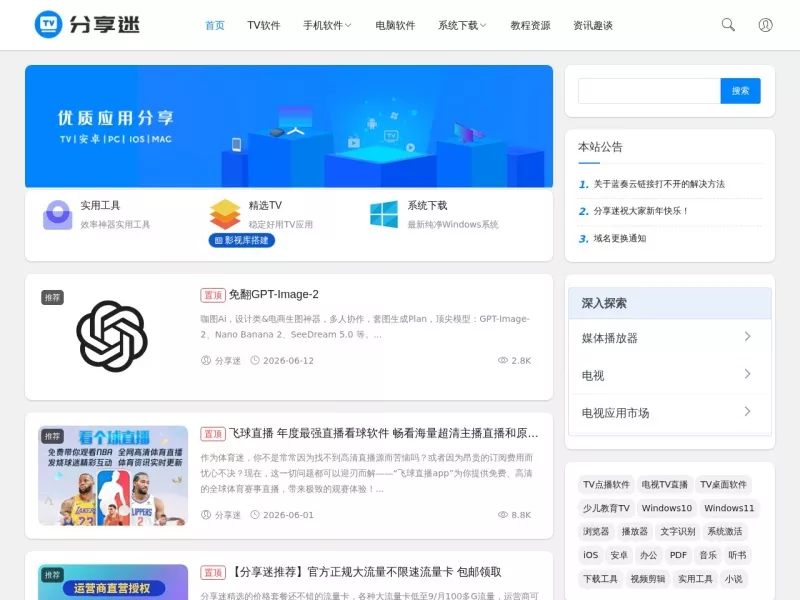Open the 电脑软件 nav item
The image size is (800, 600).
(x=395, y=25)
